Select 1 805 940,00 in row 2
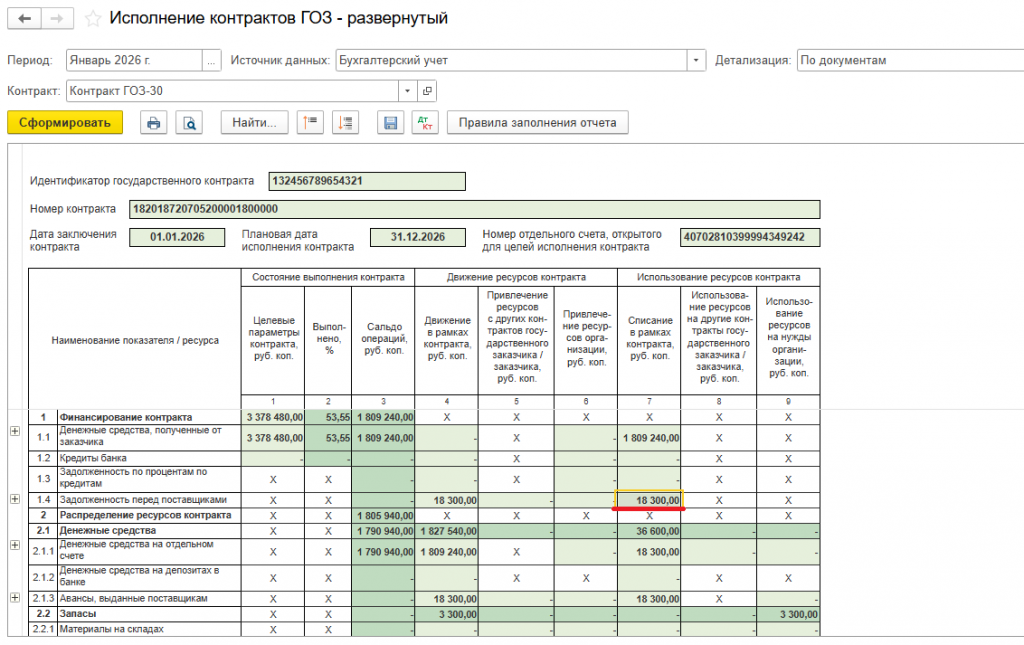The width and height of the screenshot is (1024, 645). click(383, 516)
